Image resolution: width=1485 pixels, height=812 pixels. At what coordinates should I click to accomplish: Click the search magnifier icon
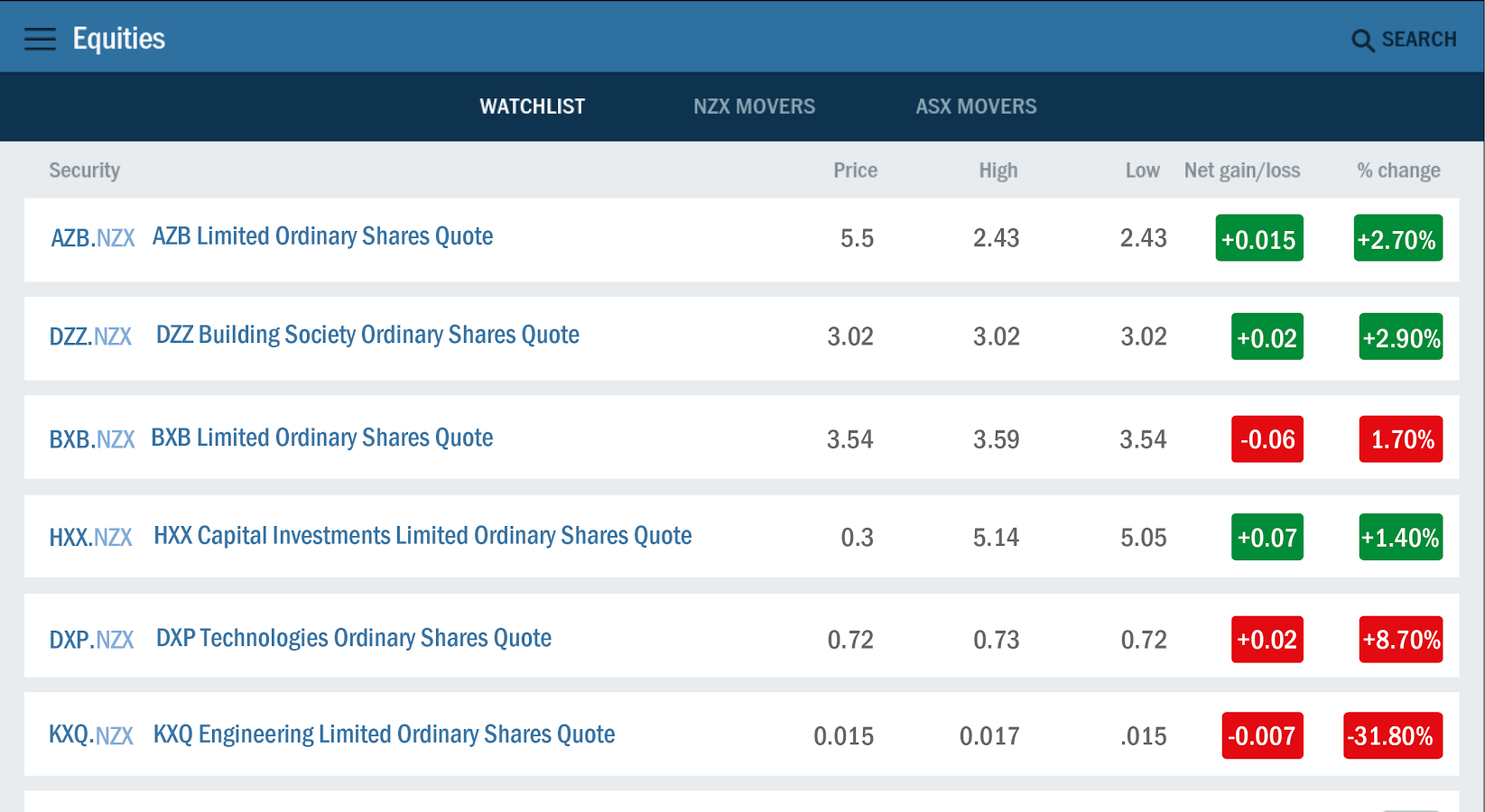(x=1362, y=41)
